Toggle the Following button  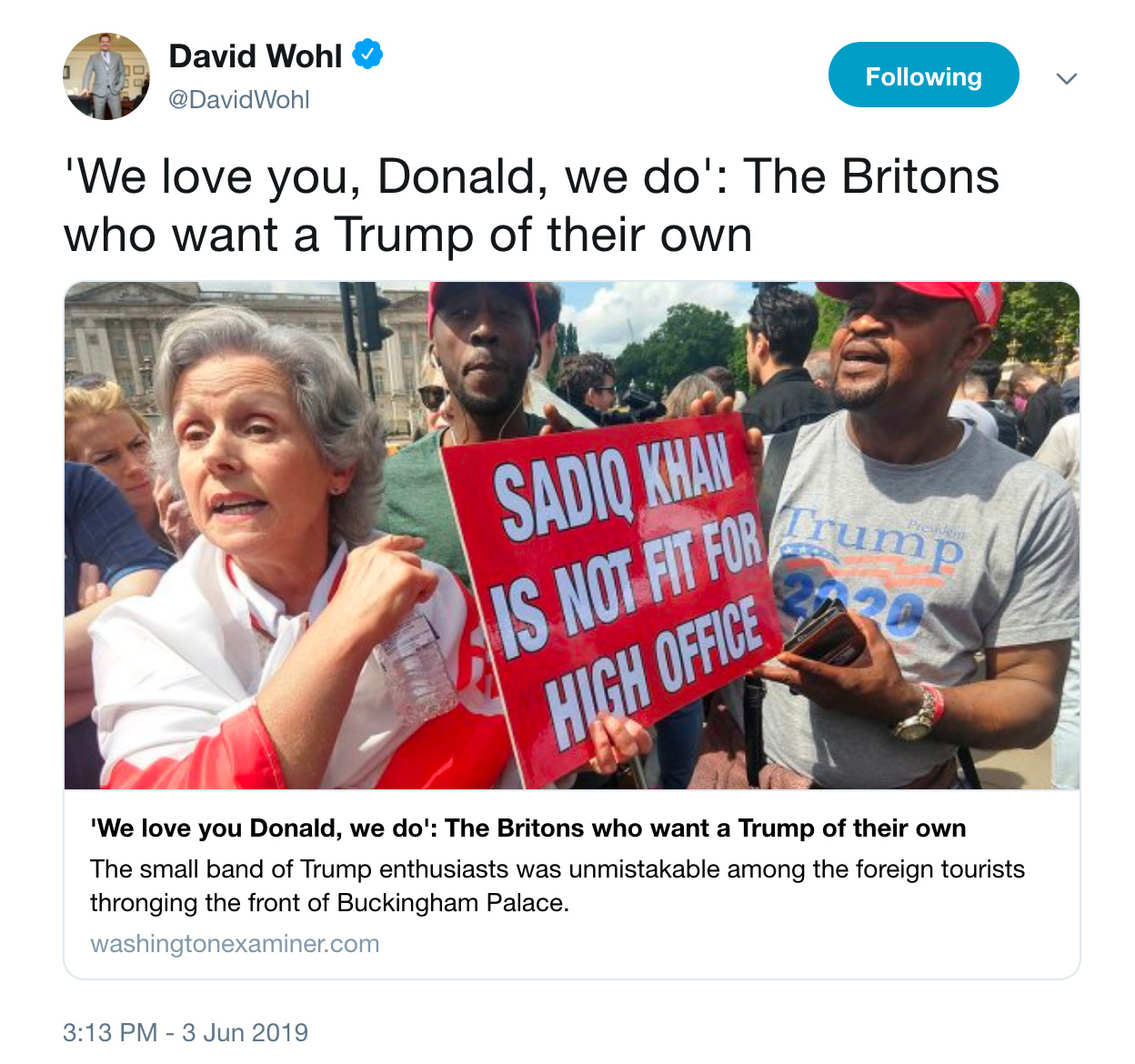(x=923, y=75)
